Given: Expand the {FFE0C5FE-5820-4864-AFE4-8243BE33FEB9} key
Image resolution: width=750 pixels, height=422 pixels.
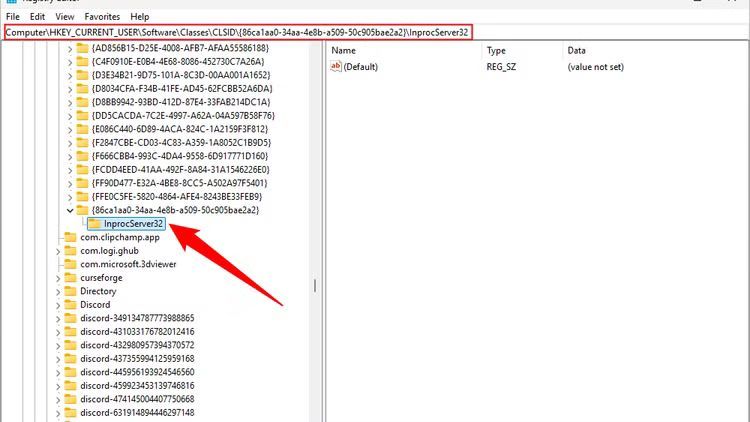Looking at the screenshot, I should pyautogui.click(x=69, y=197).
